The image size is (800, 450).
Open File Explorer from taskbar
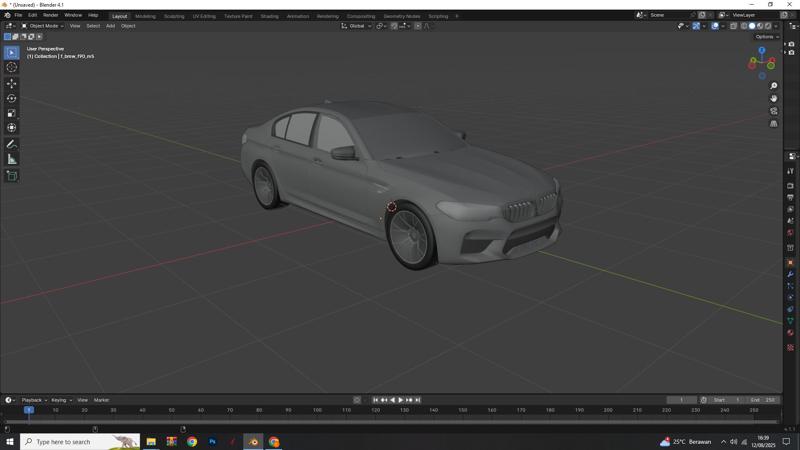pos(151,442)
